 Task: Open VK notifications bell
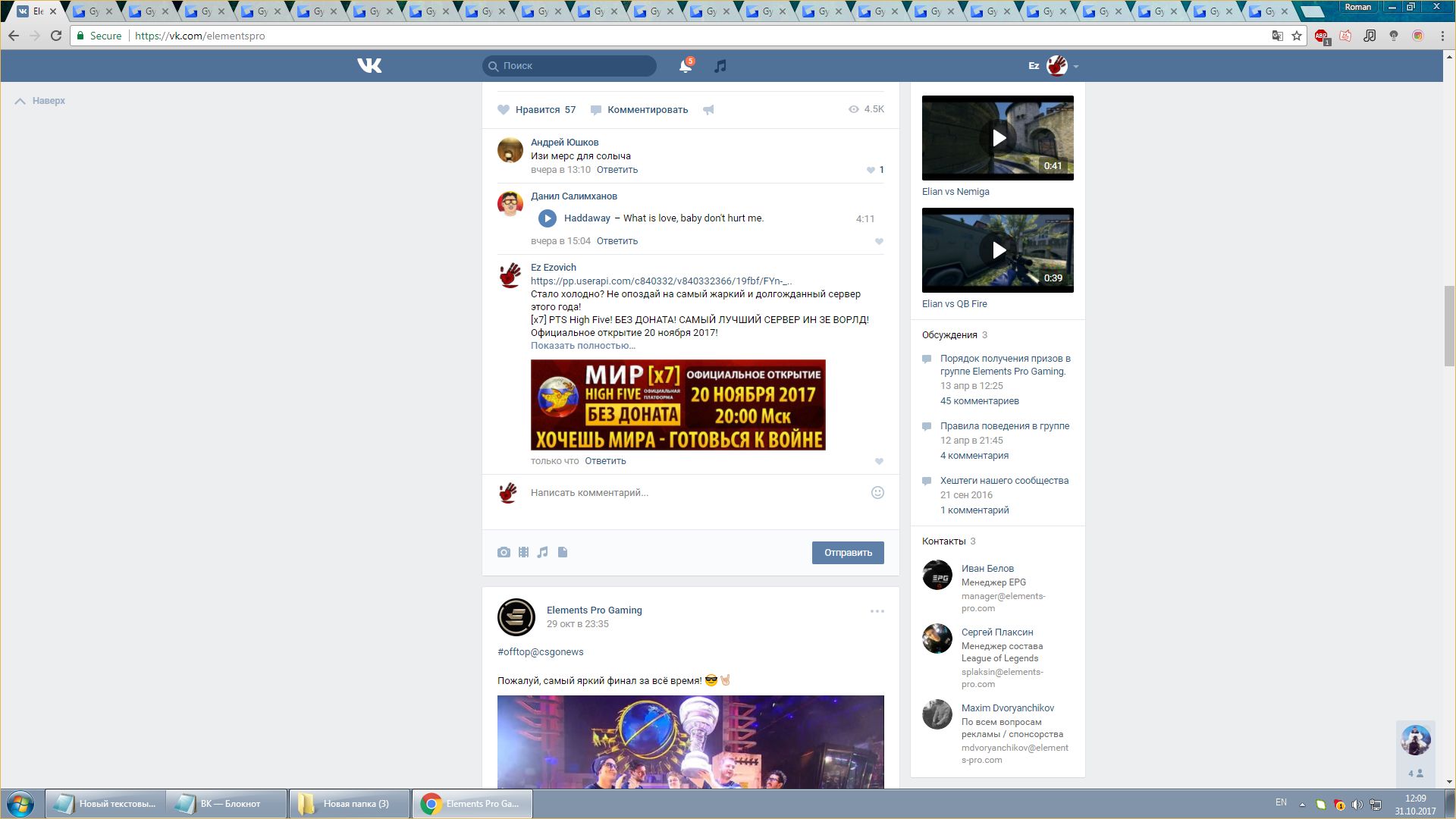click(x=685, y=66)
